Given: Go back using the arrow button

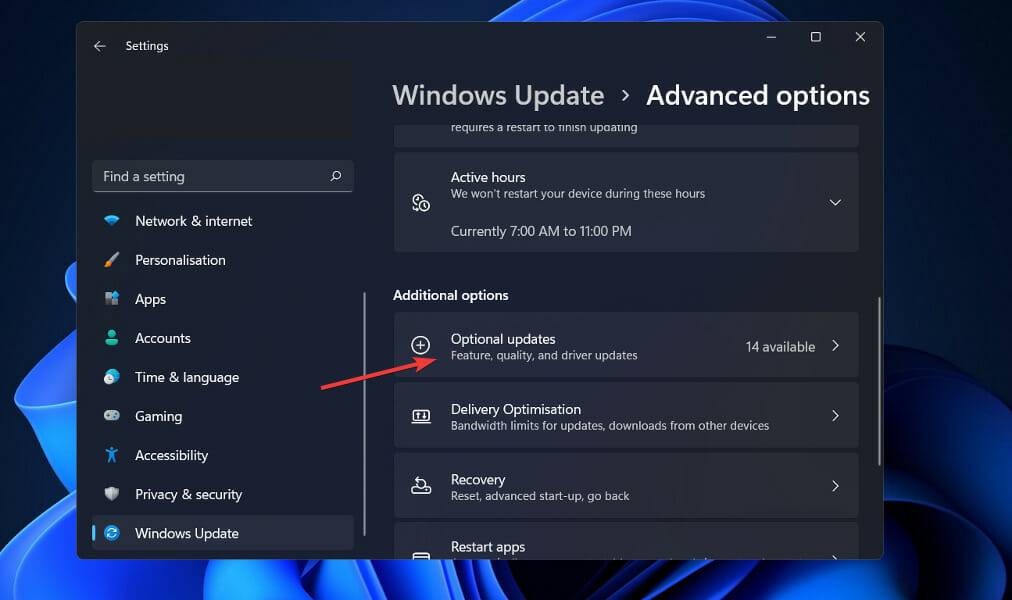Looking at the screenshot, I should [x=99, y=45].
